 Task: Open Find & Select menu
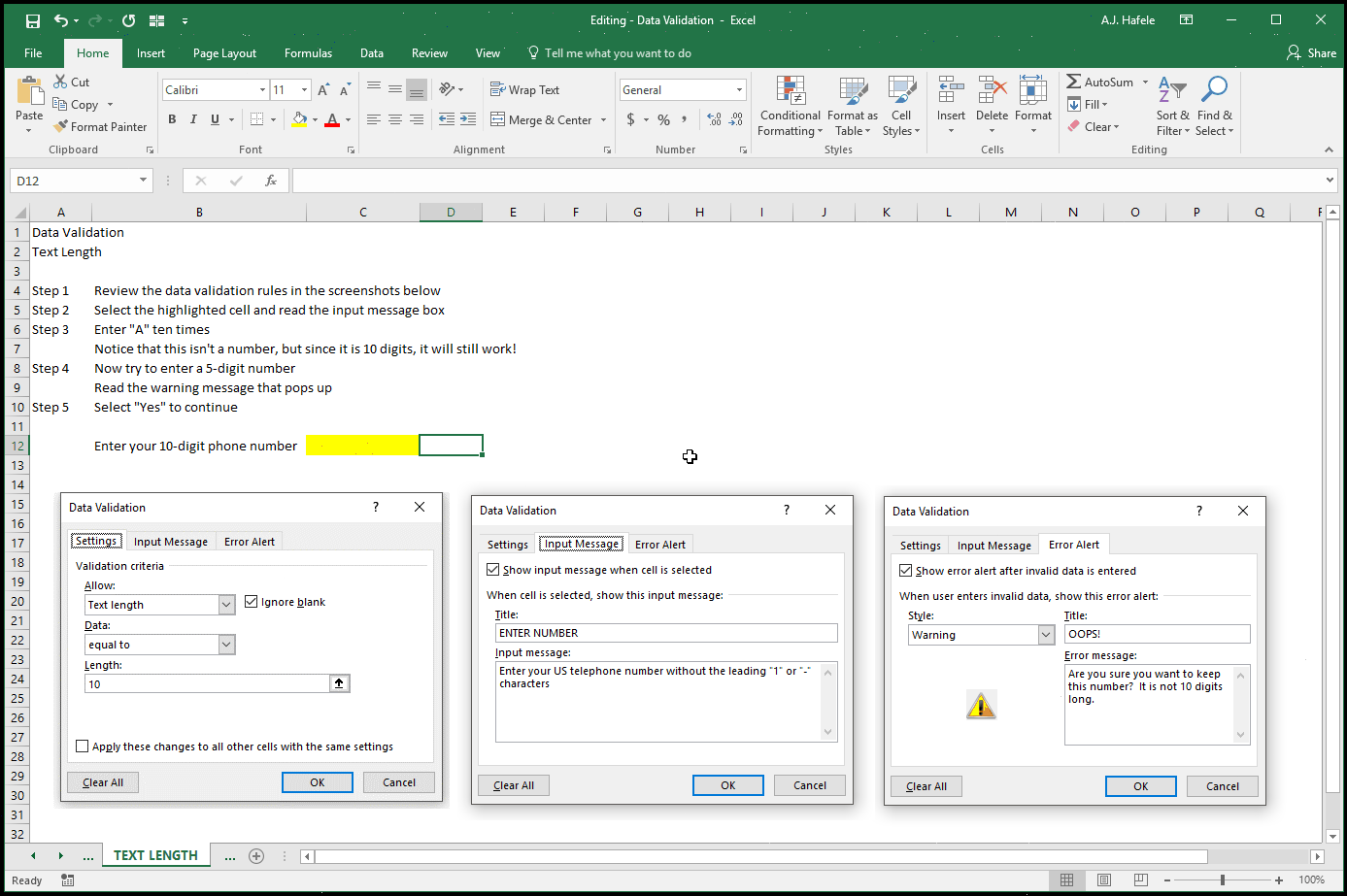[1214, 107]
